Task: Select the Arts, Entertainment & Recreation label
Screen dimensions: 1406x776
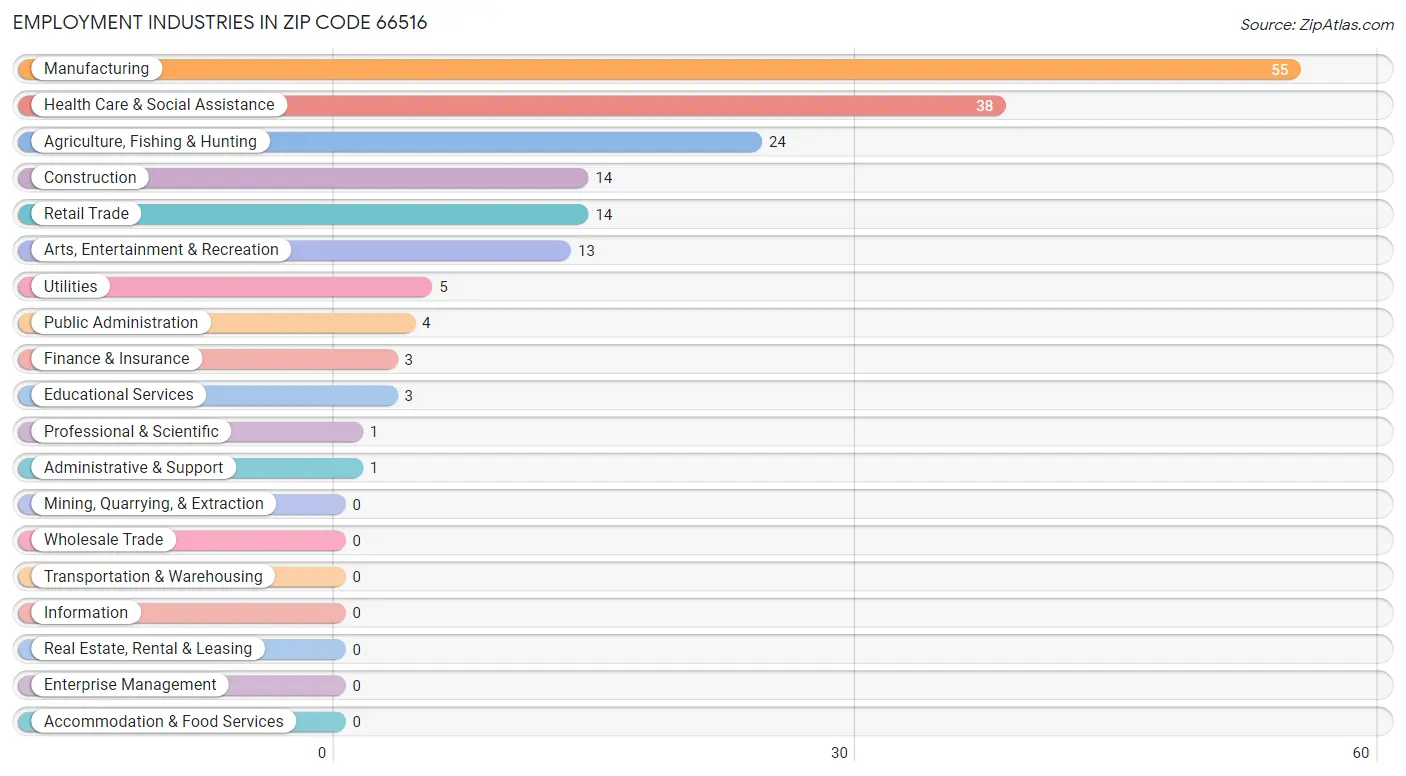Action: click(161, 250)
